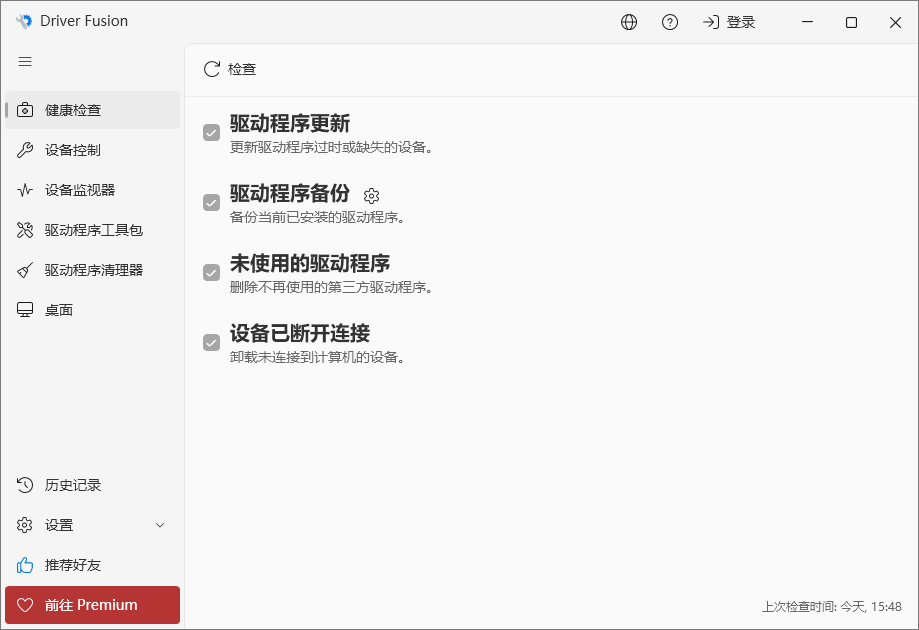
Task: Select 桌面 in the sidebar
Action: pos(93,310)
